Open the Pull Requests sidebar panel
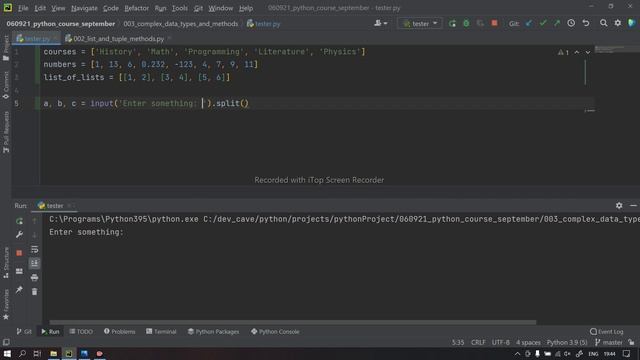This screenshot has height=360, width=640. [x=6, y=132]
